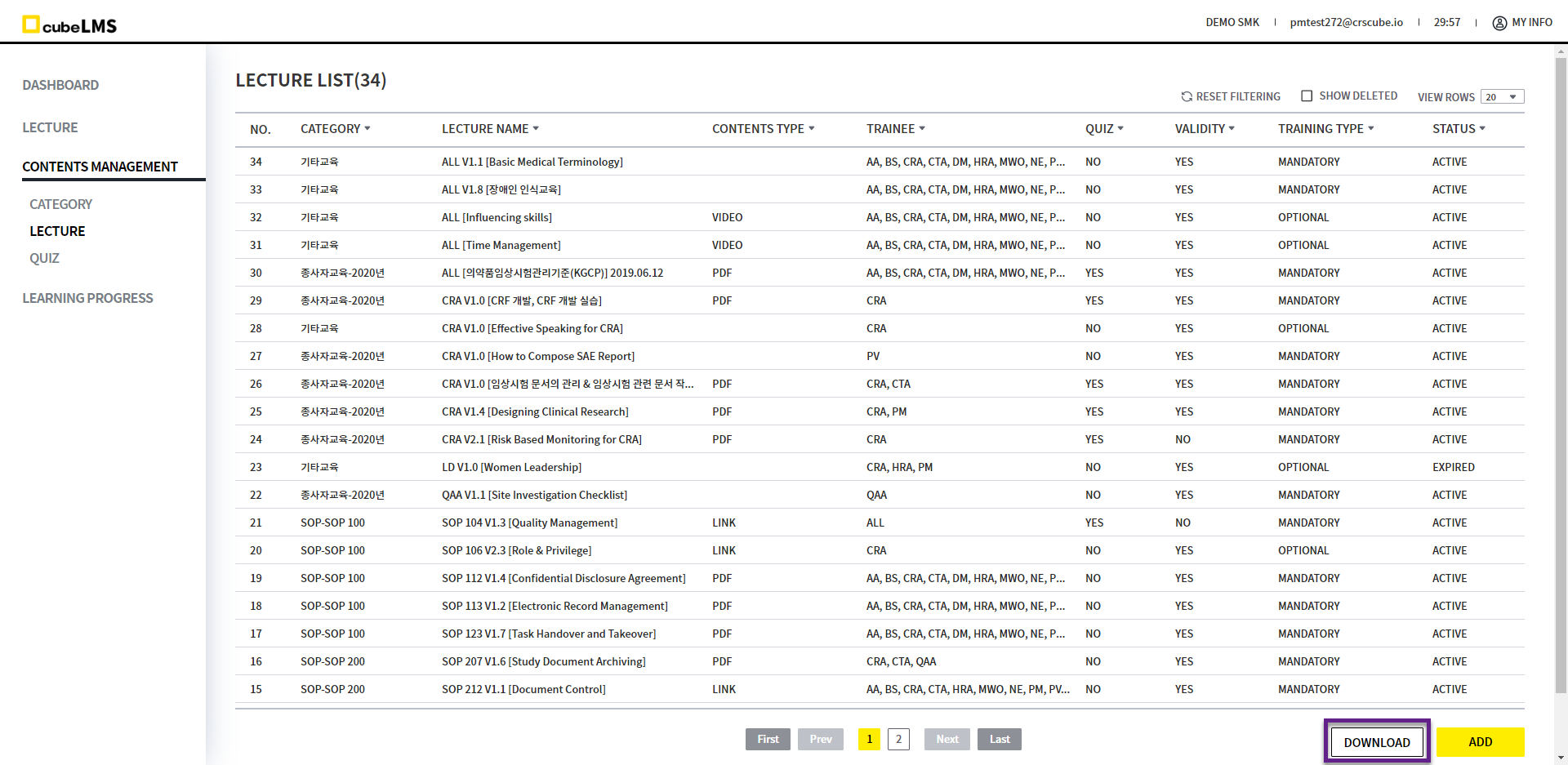Click the cubeLMS logo icon

[31, 24]
